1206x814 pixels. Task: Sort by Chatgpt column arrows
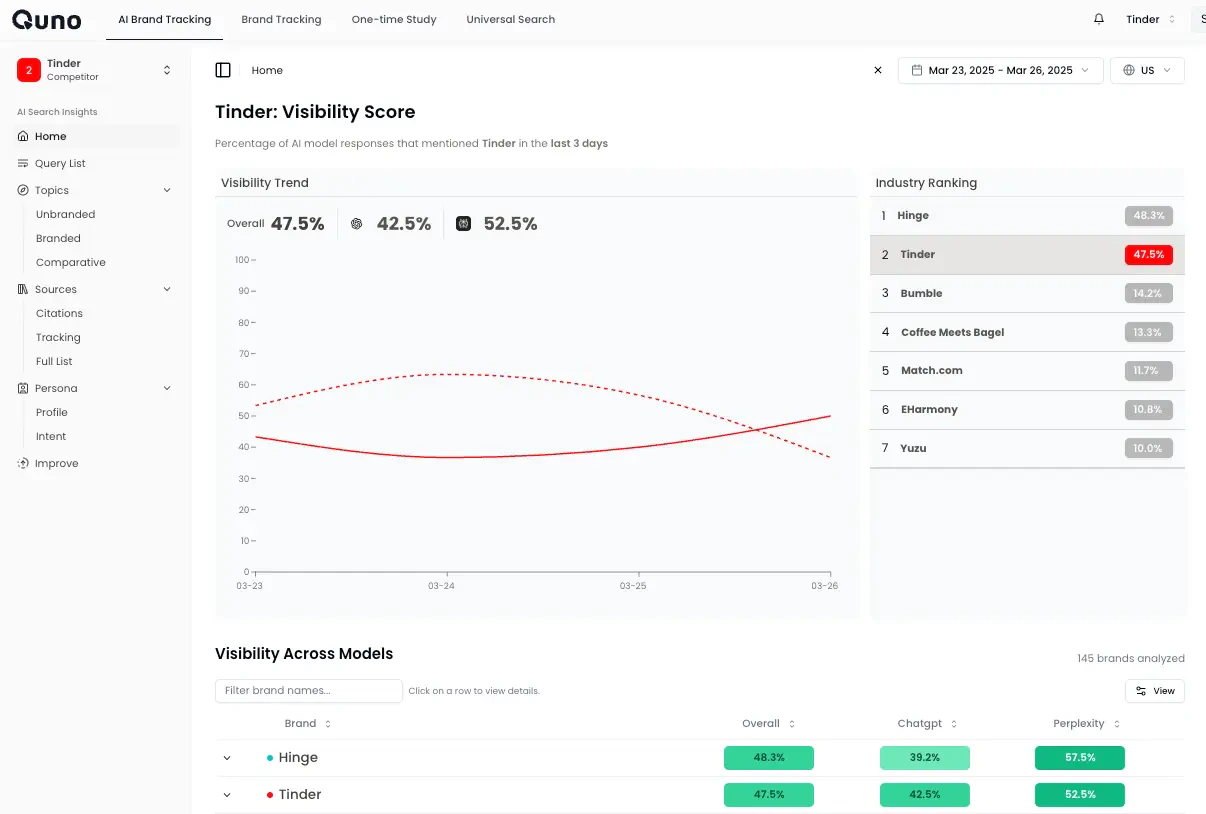[954, 723]
